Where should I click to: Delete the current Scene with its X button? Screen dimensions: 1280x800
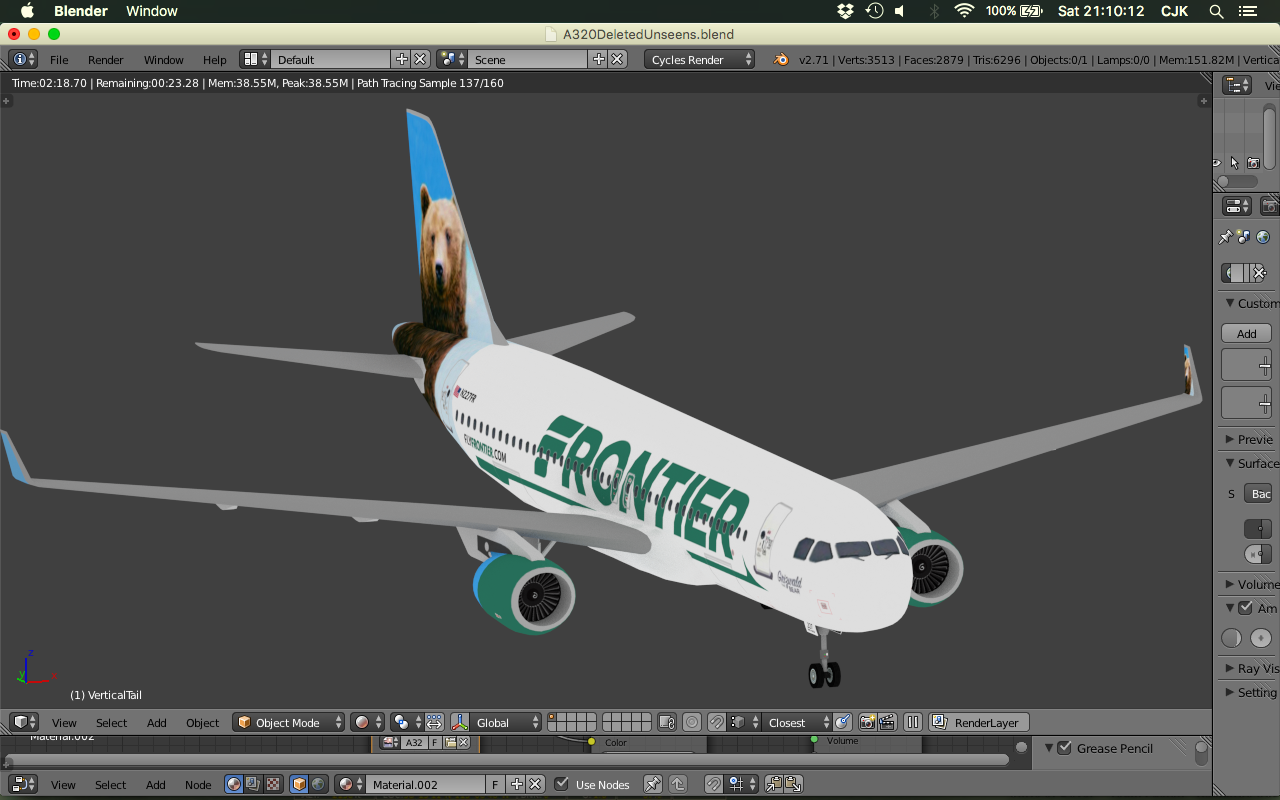pyautogui.click(x=617, y=60)
